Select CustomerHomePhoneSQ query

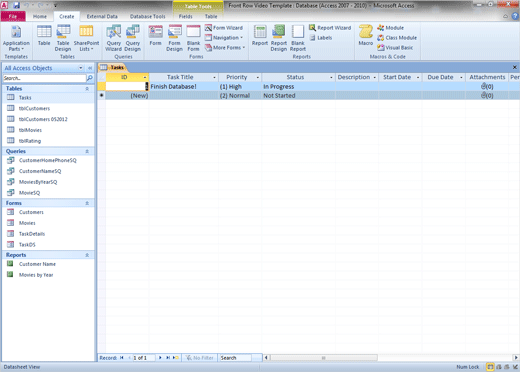tap(48, 160)
